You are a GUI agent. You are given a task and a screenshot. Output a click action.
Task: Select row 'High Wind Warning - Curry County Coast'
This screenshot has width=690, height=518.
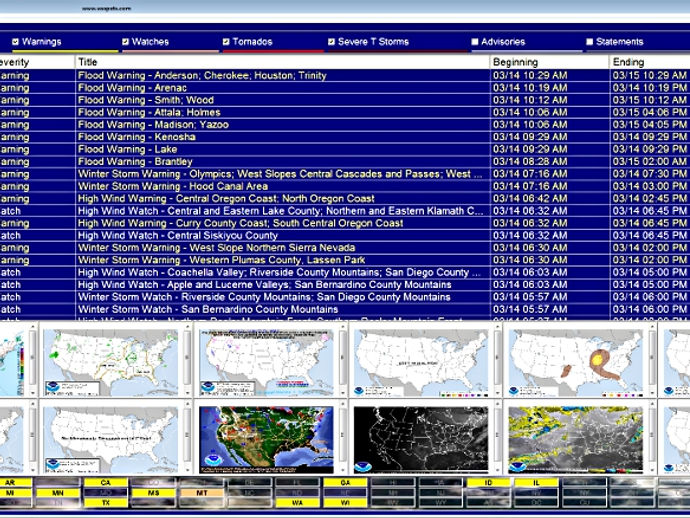coord(345,223)
